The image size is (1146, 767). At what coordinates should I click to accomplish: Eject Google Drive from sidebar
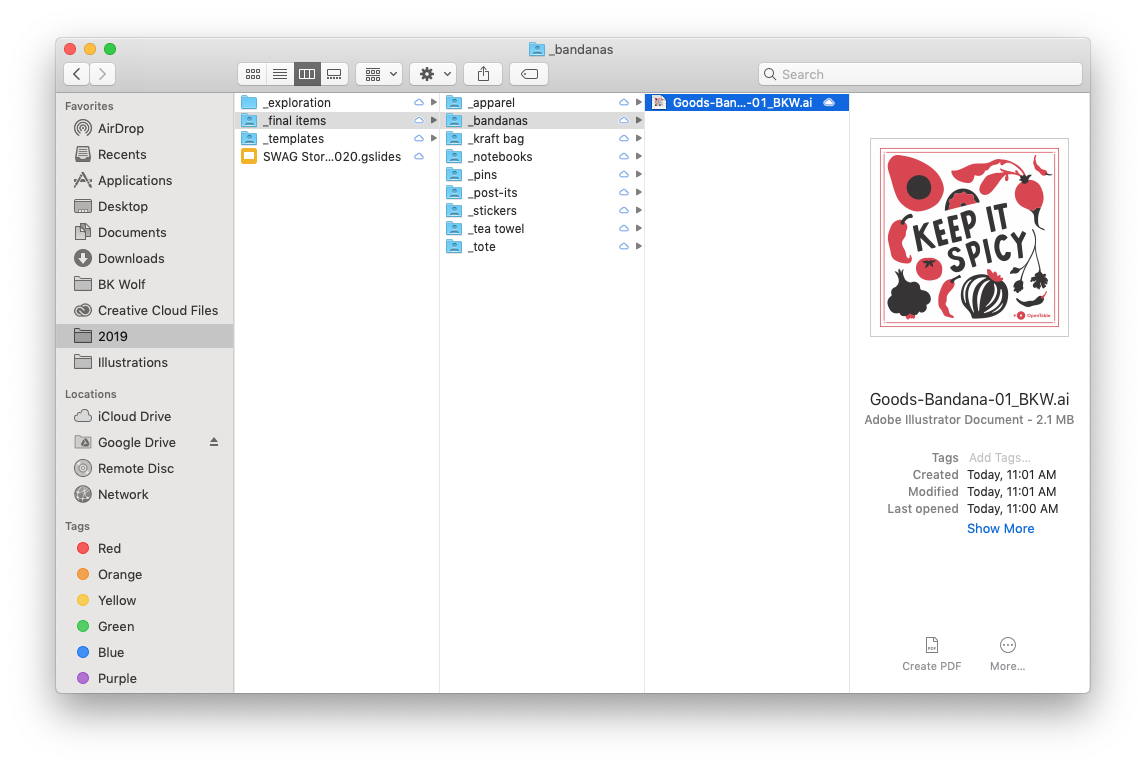pos(213,442)
